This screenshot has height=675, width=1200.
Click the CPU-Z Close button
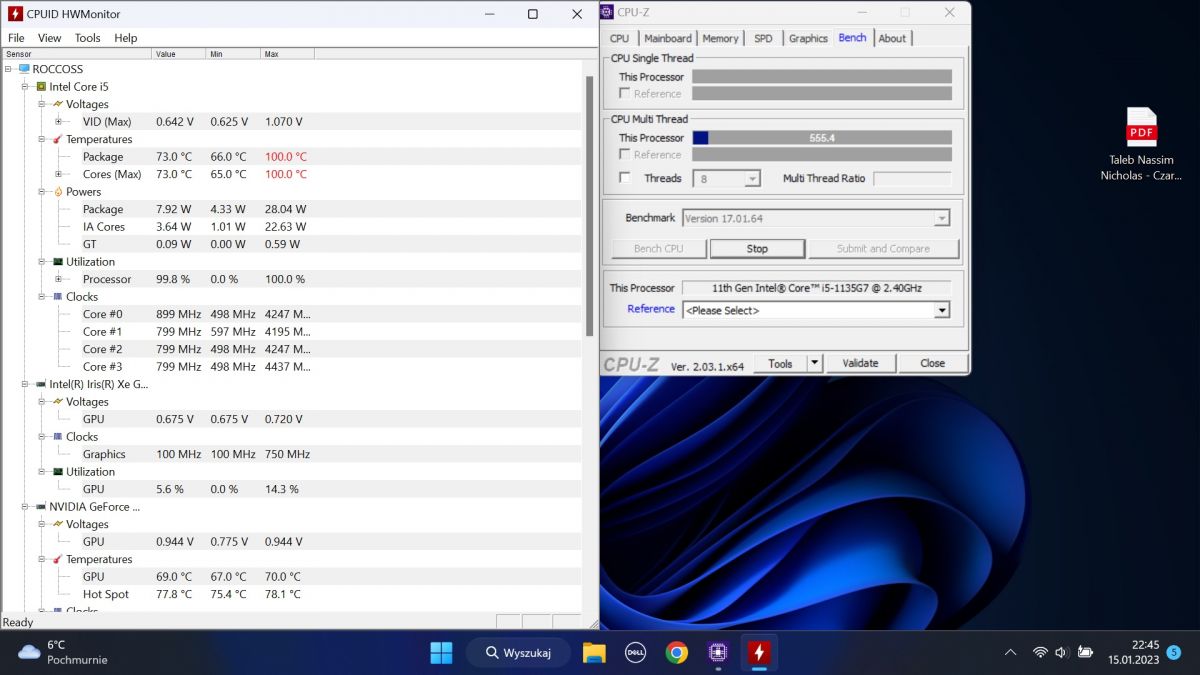(x=932, y=363)
